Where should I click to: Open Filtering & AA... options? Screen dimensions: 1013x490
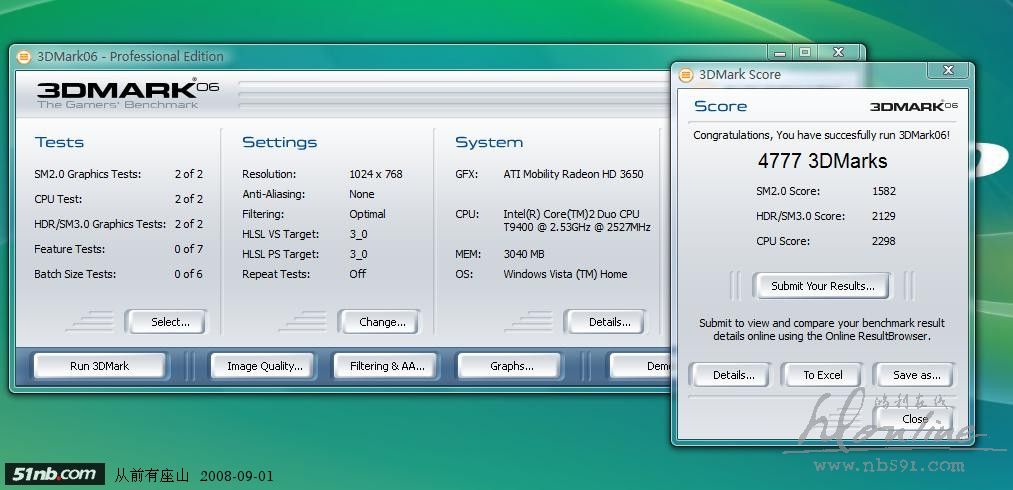coord(387,366)
